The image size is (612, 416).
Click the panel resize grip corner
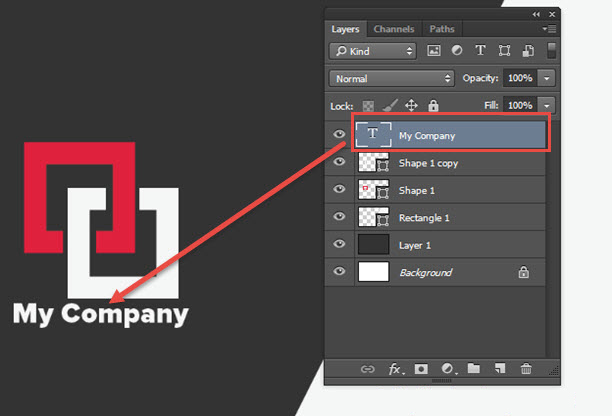[554, 370]
